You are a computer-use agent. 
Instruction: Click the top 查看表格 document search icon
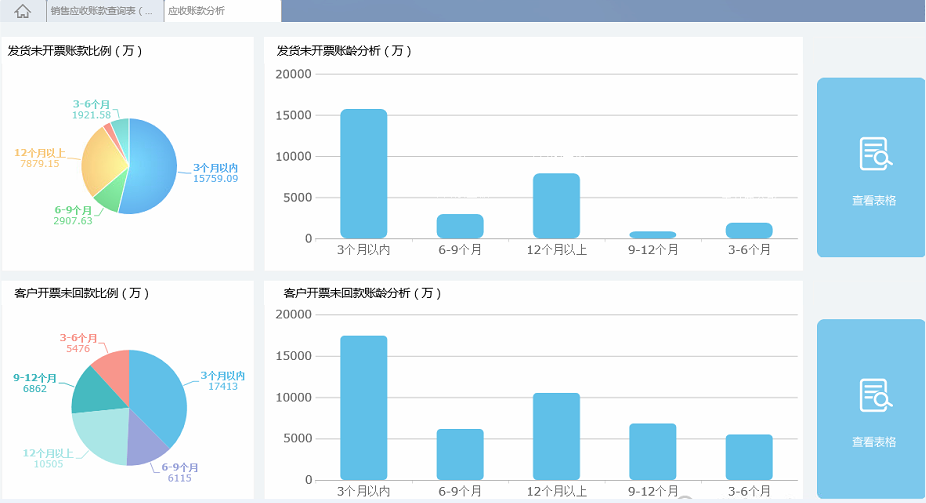874,154
